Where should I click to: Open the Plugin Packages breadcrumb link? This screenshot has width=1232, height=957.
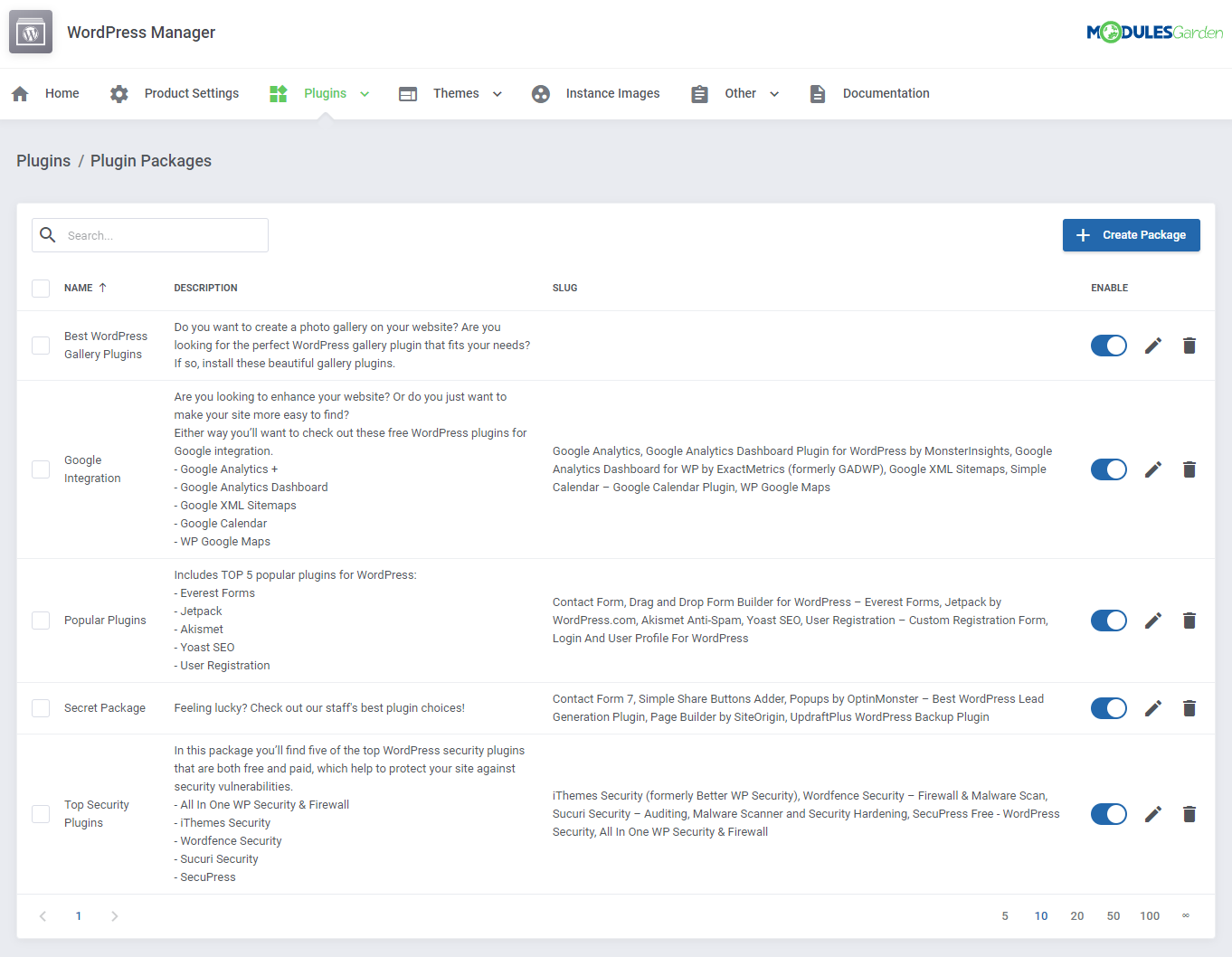pos(150,160)
